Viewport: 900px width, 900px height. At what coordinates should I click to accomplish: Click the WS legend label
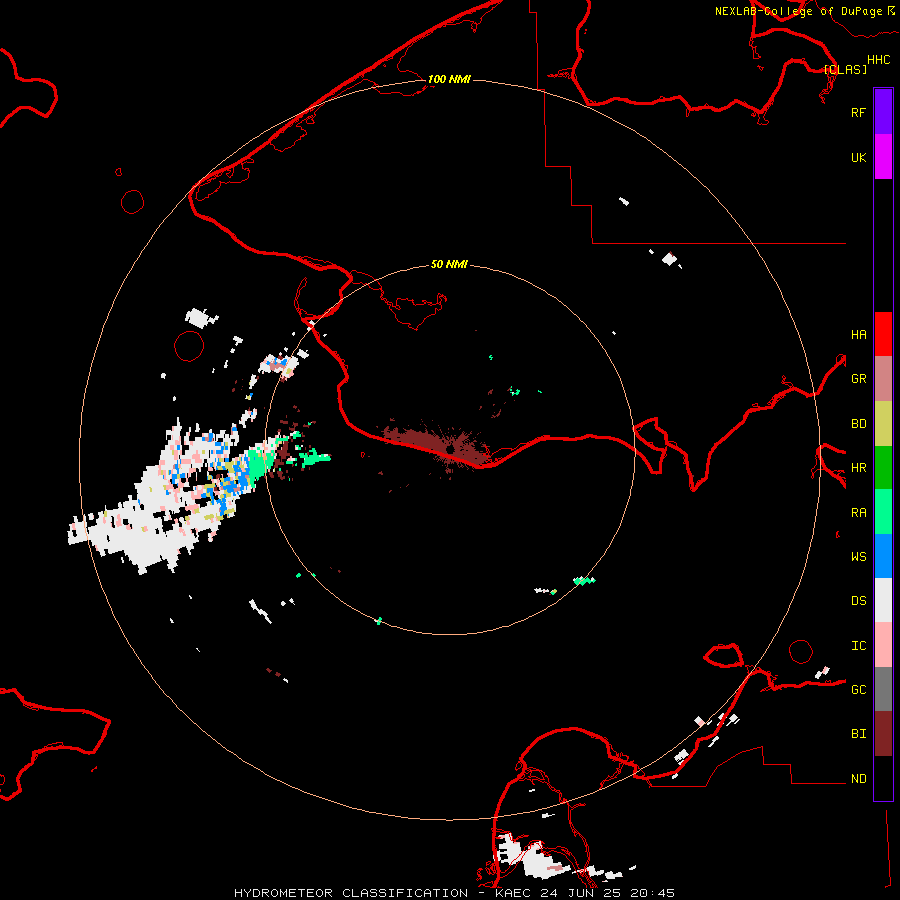858,557
